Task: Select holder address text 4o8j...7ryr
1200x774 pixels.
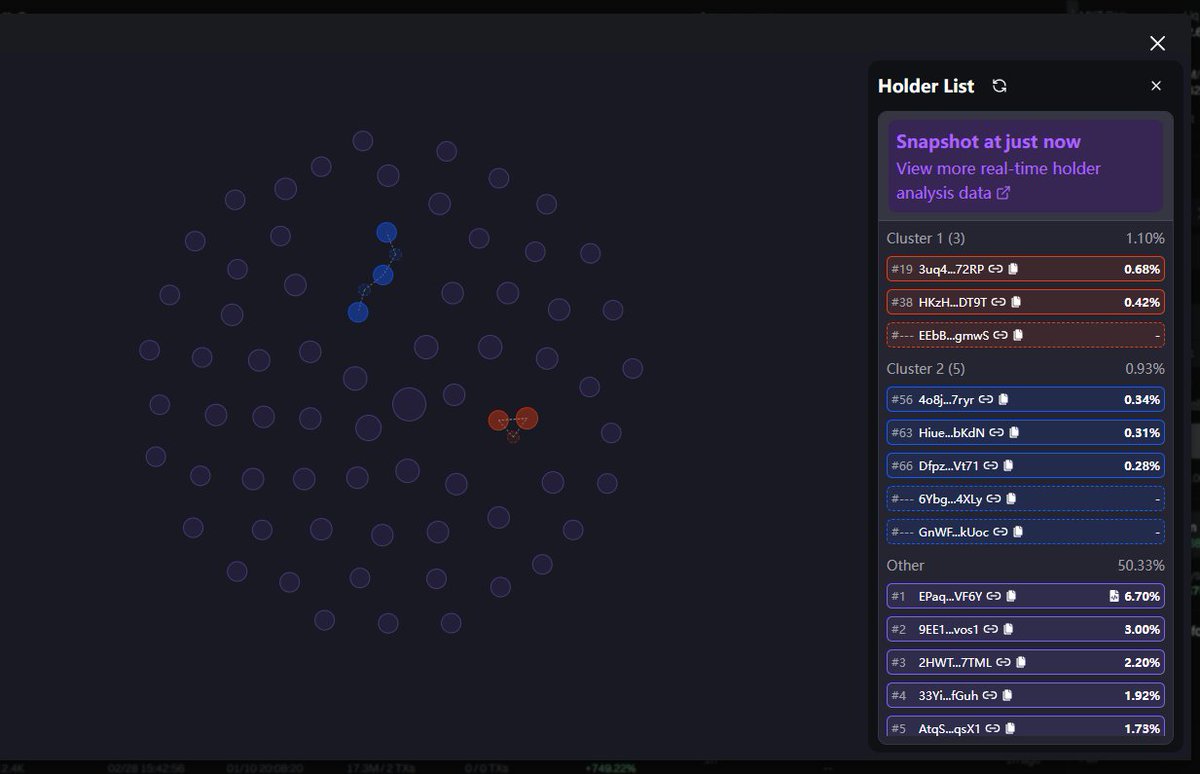Action: coord(946,400)
